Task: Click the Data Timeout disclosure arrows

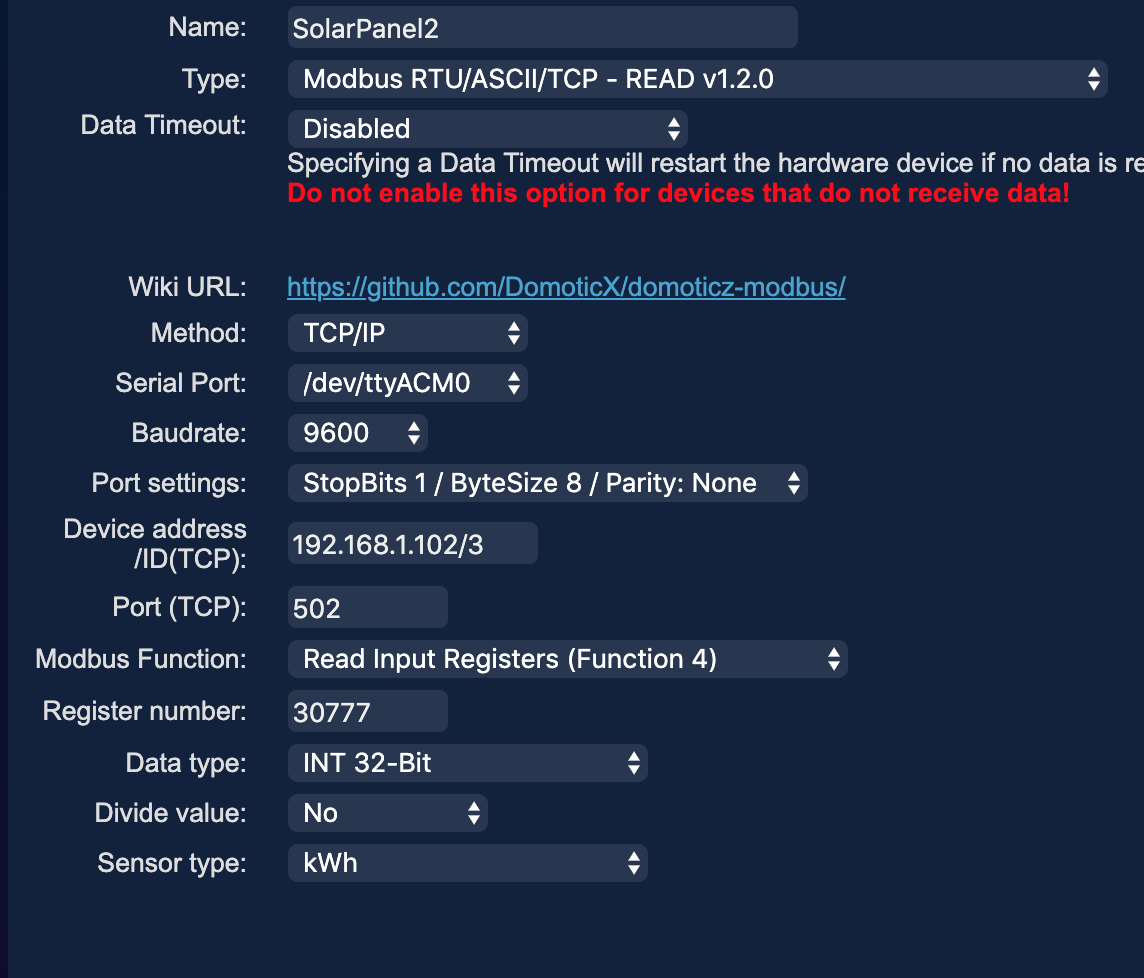Action: coord(674,129)
